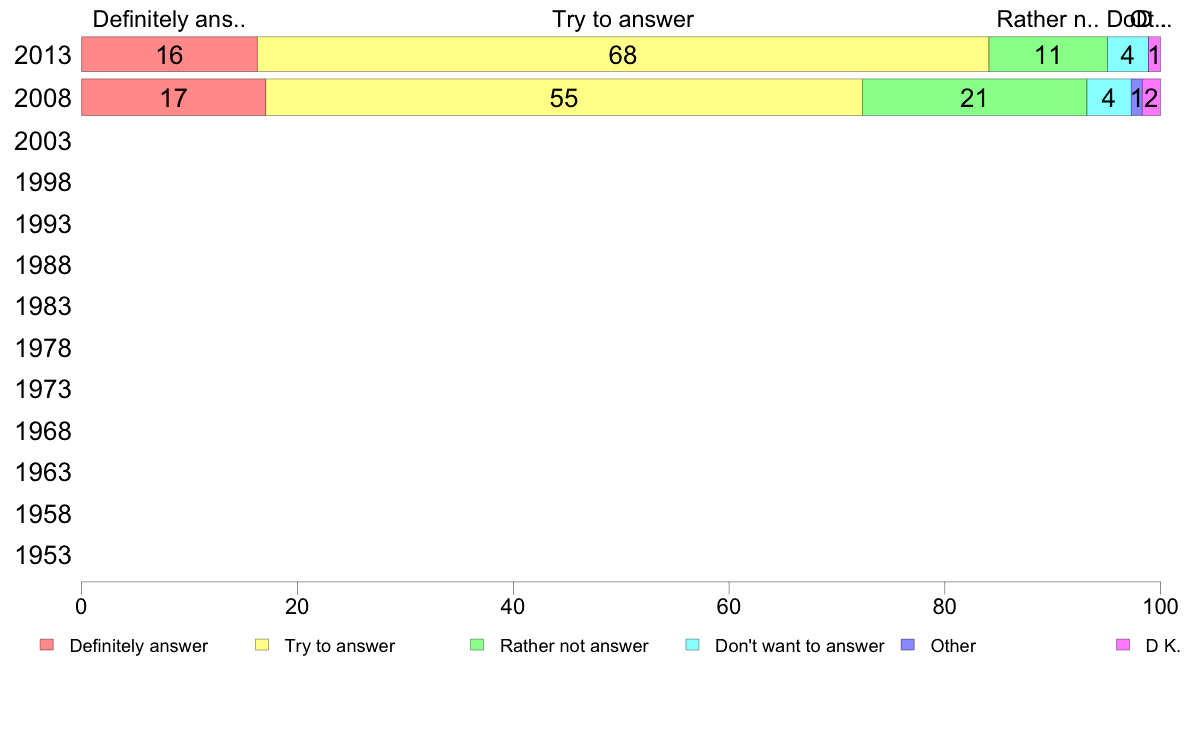This screenshot has width=1188, height=736.
Task: Click the 1988 year label
Action: point(42,265)
